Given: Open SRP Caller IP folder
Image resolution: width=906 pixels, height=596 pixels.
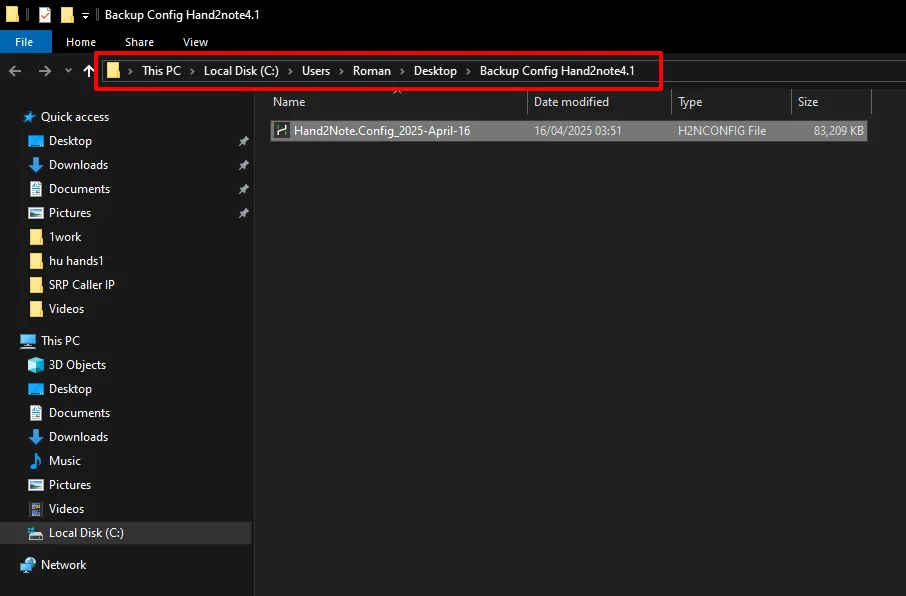Looking at the screenshot, I should 81,285.
